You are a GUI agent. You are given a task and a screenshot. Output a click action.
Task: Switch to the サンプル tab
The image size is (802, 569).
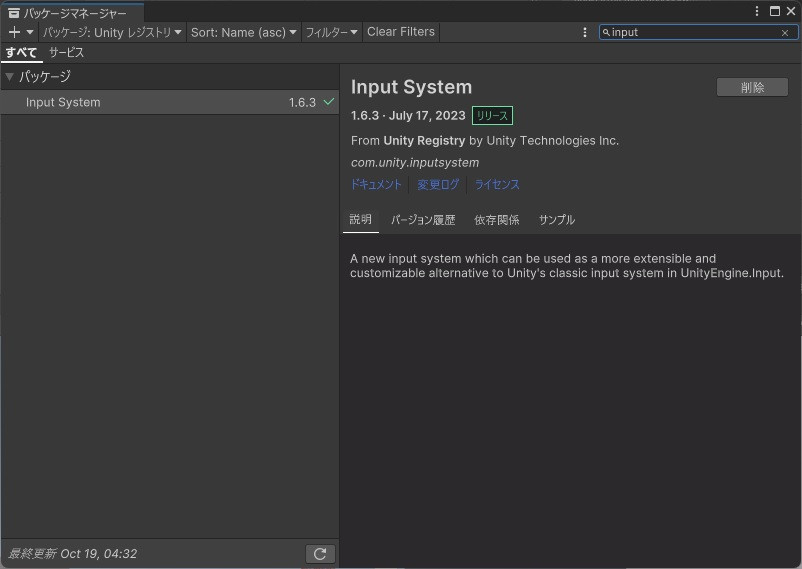(x=556, y=220)
